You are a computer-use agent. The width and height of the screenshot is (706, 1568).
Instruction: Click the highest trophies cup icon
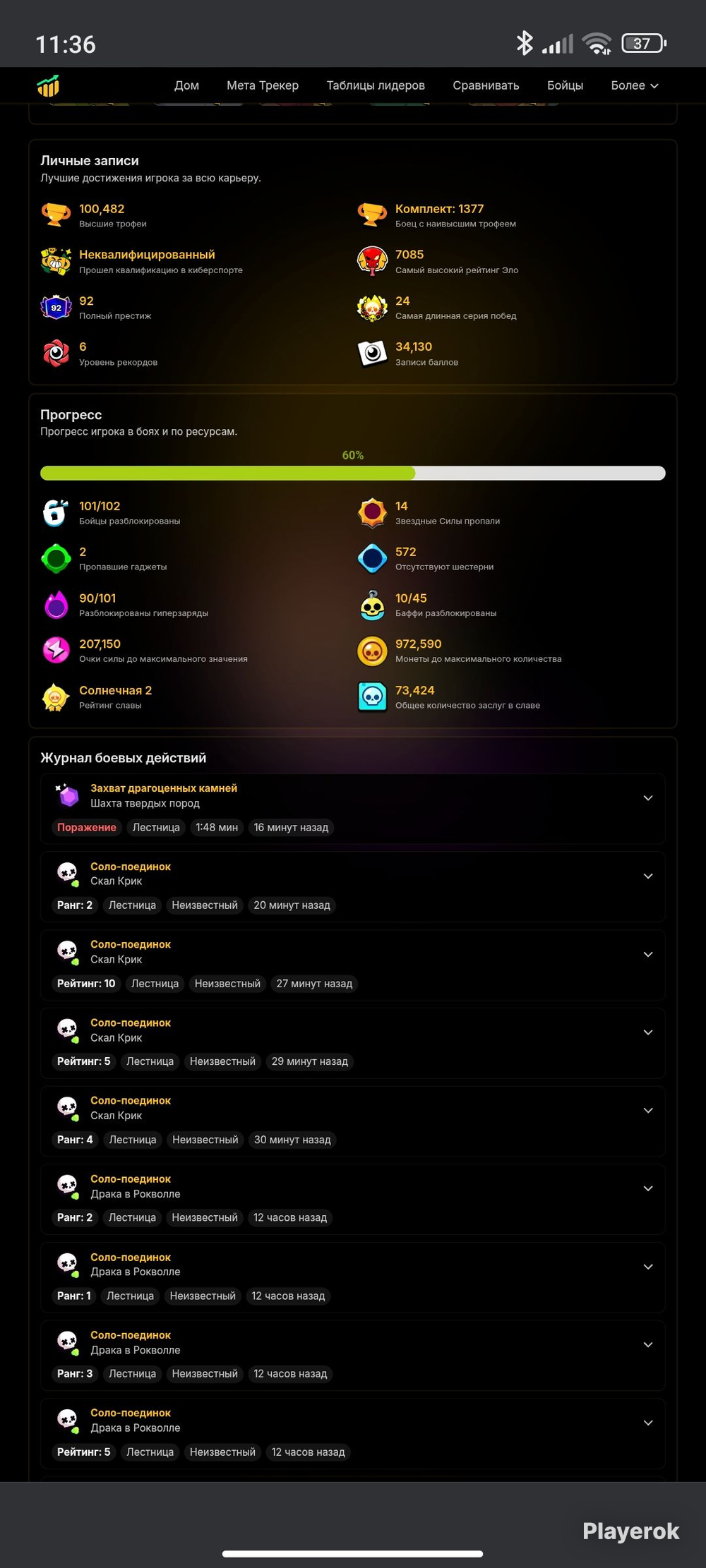coord(56,215)
